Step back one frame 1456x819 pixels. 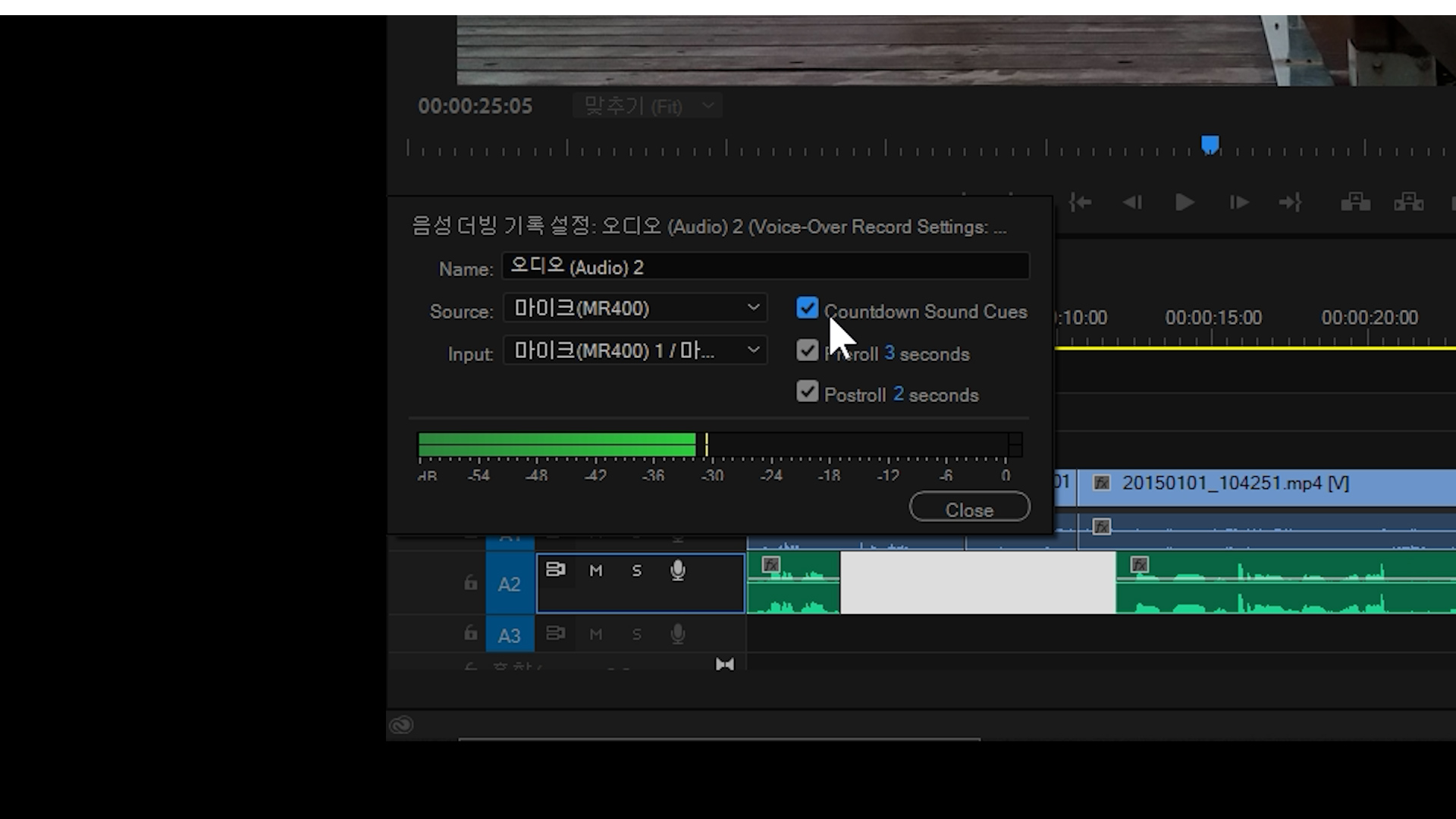coord(1132,202)
